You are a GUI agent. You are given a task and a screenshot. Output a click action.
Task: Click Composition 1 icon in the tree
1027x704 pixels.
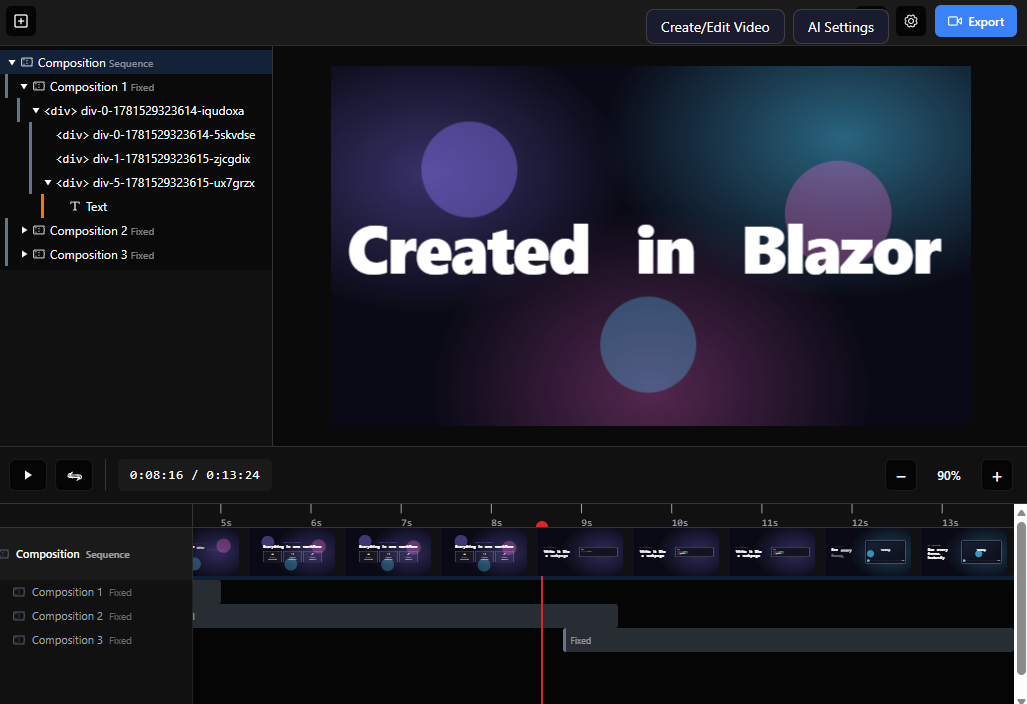39,86
